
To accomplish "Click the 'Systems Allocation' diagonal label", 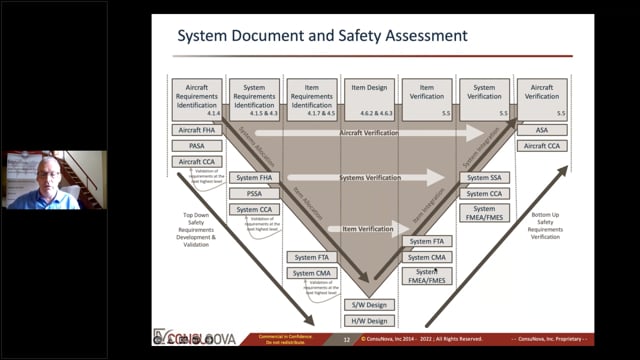I will click(x=256, y=147).
